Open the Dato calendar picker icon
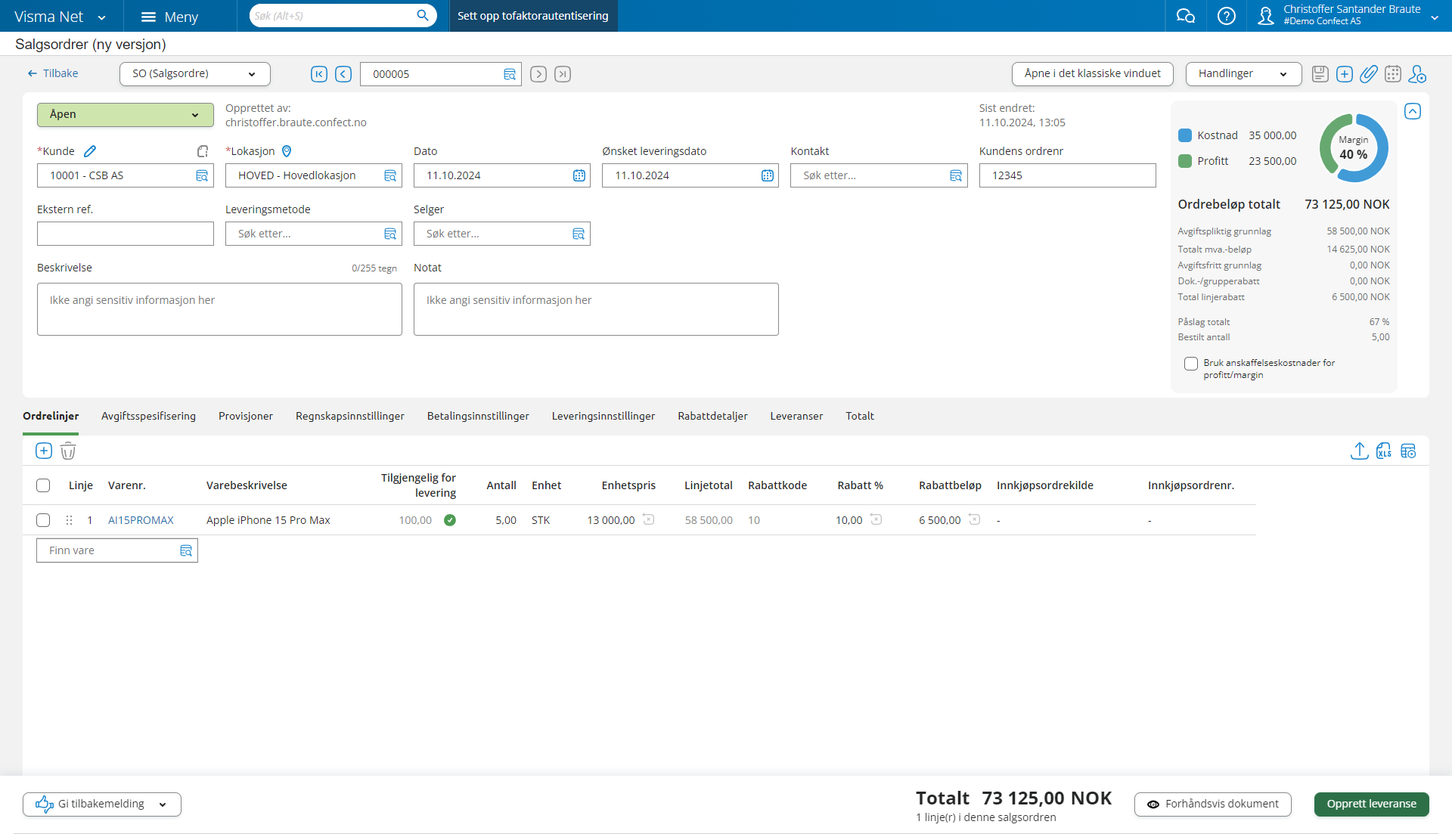 [579, 175]
